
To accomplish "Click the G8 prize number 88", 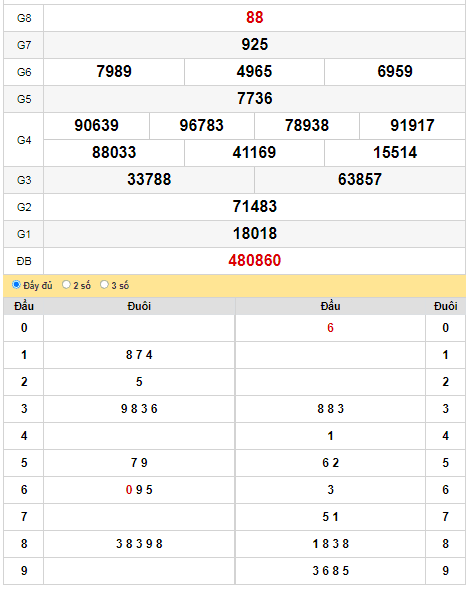I will click(x=254, y=17).
